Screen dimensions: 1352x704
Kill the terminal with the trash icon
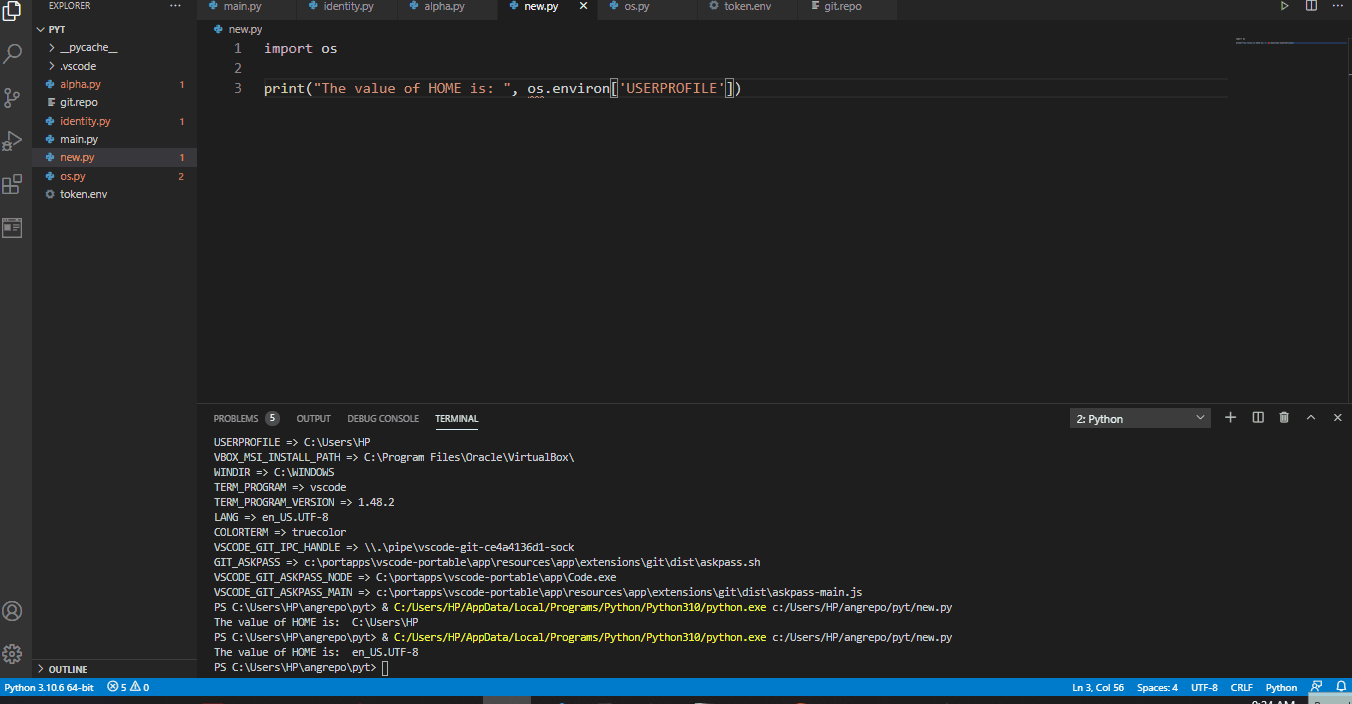(x=1284, y=417)
